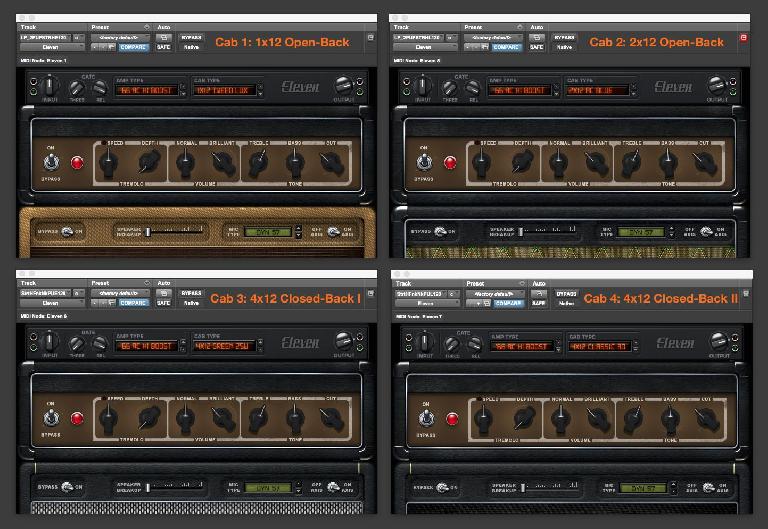Click the CUT tone knob in Cab 3

(331, 418)
